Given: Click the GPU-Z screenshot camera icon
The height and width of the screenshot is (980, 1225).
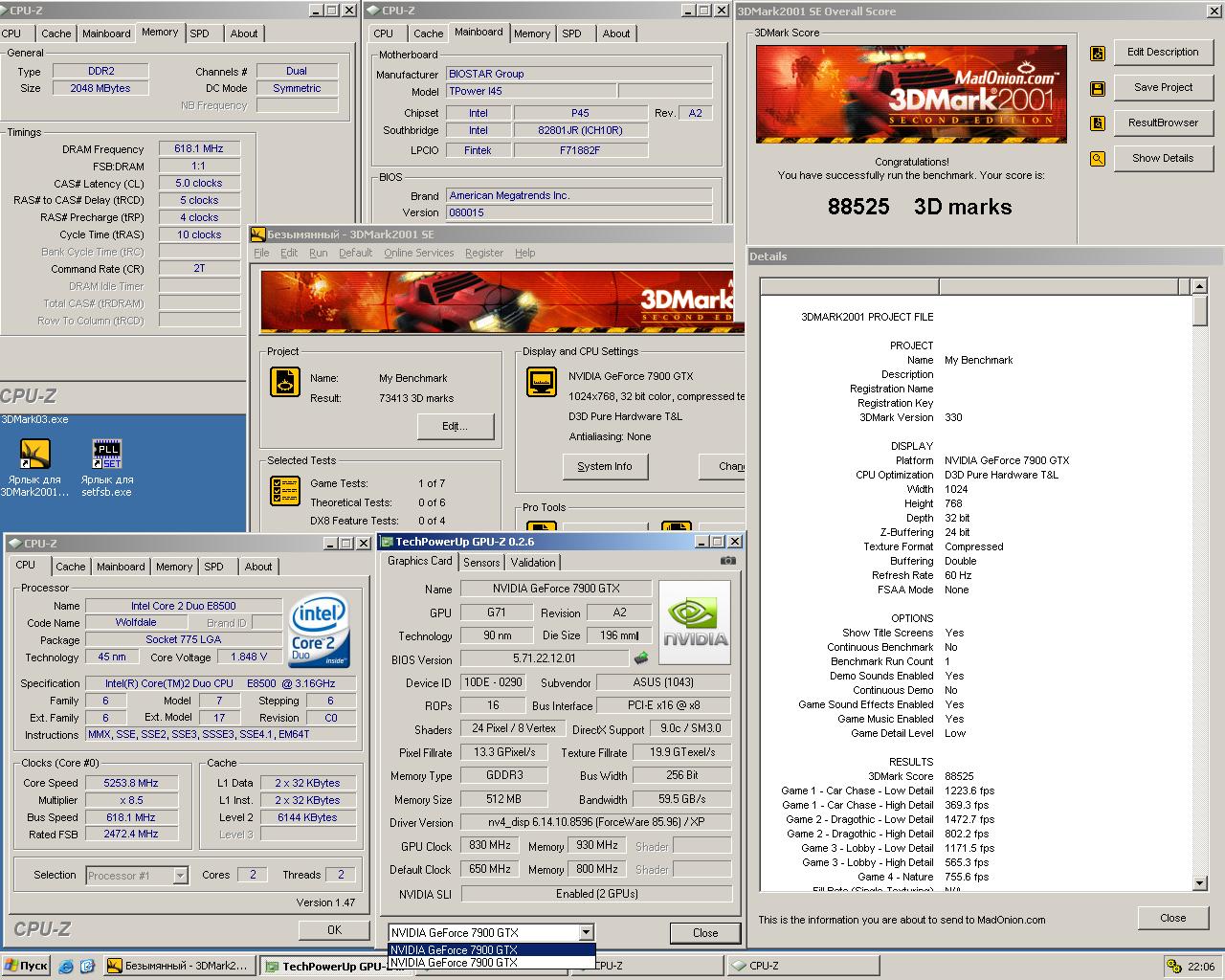Looking at the screenshot, I should [728, 561].
